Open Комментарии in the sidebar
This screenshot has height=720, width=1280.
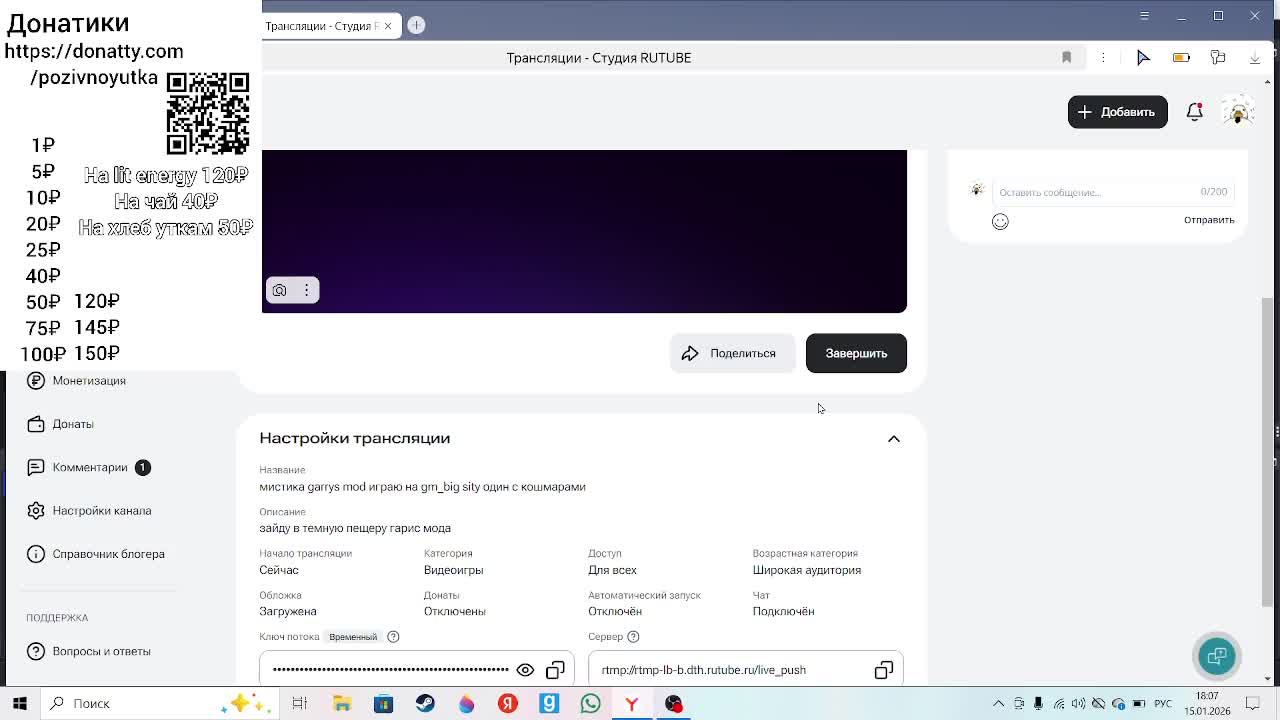(x=88, y=467)
